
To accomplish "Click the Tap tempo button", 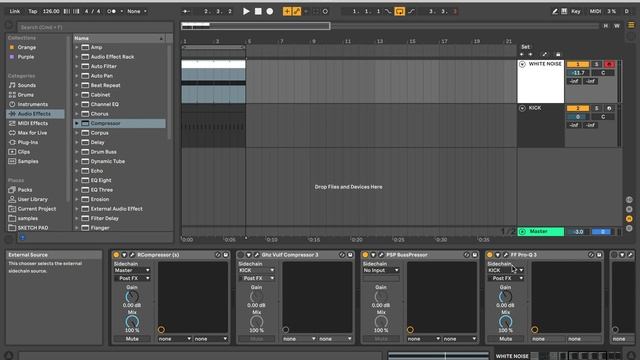I will click(x=33, y=11).
